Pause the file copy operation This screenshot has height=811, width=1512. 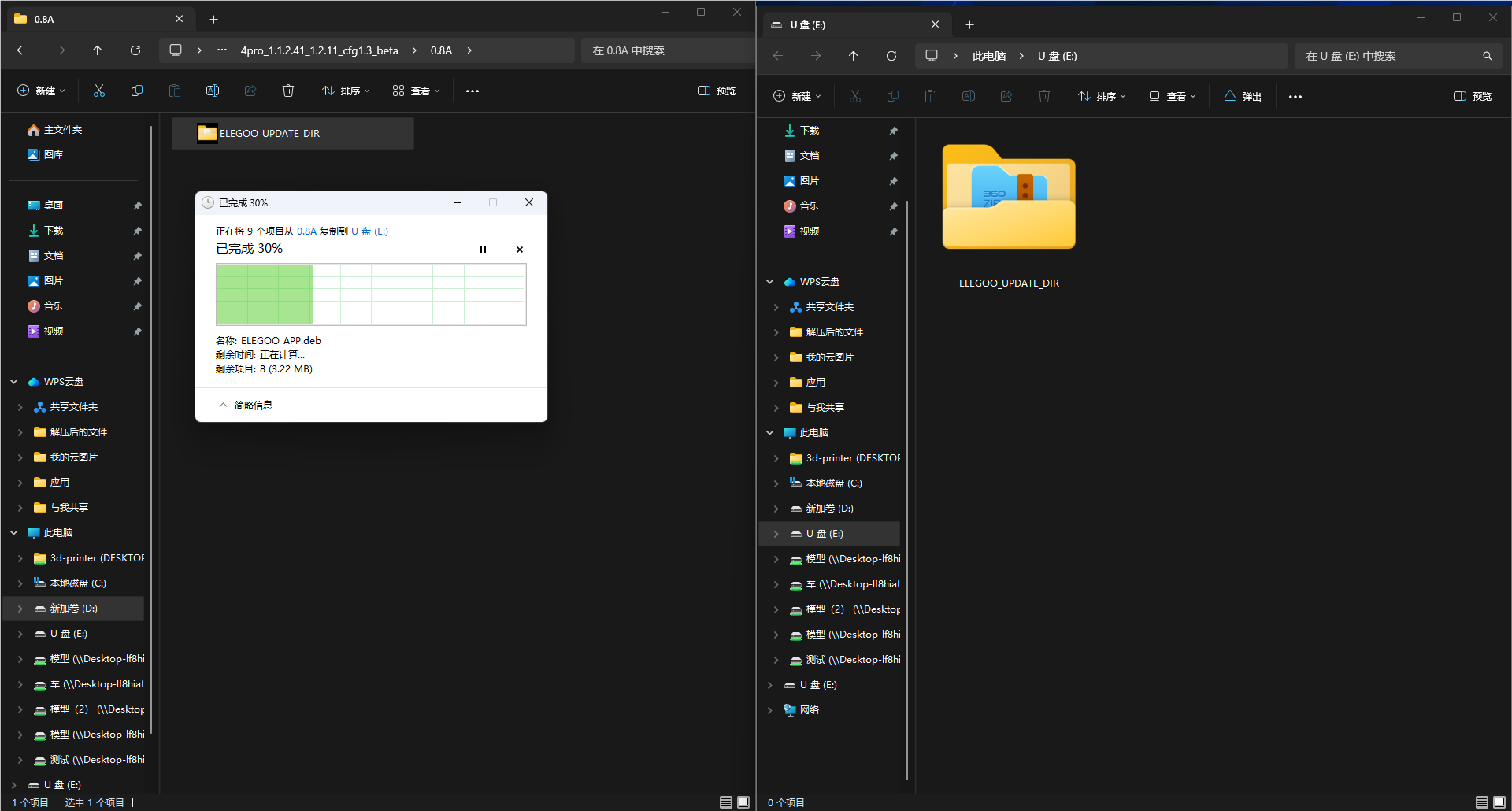click(483, 250)
